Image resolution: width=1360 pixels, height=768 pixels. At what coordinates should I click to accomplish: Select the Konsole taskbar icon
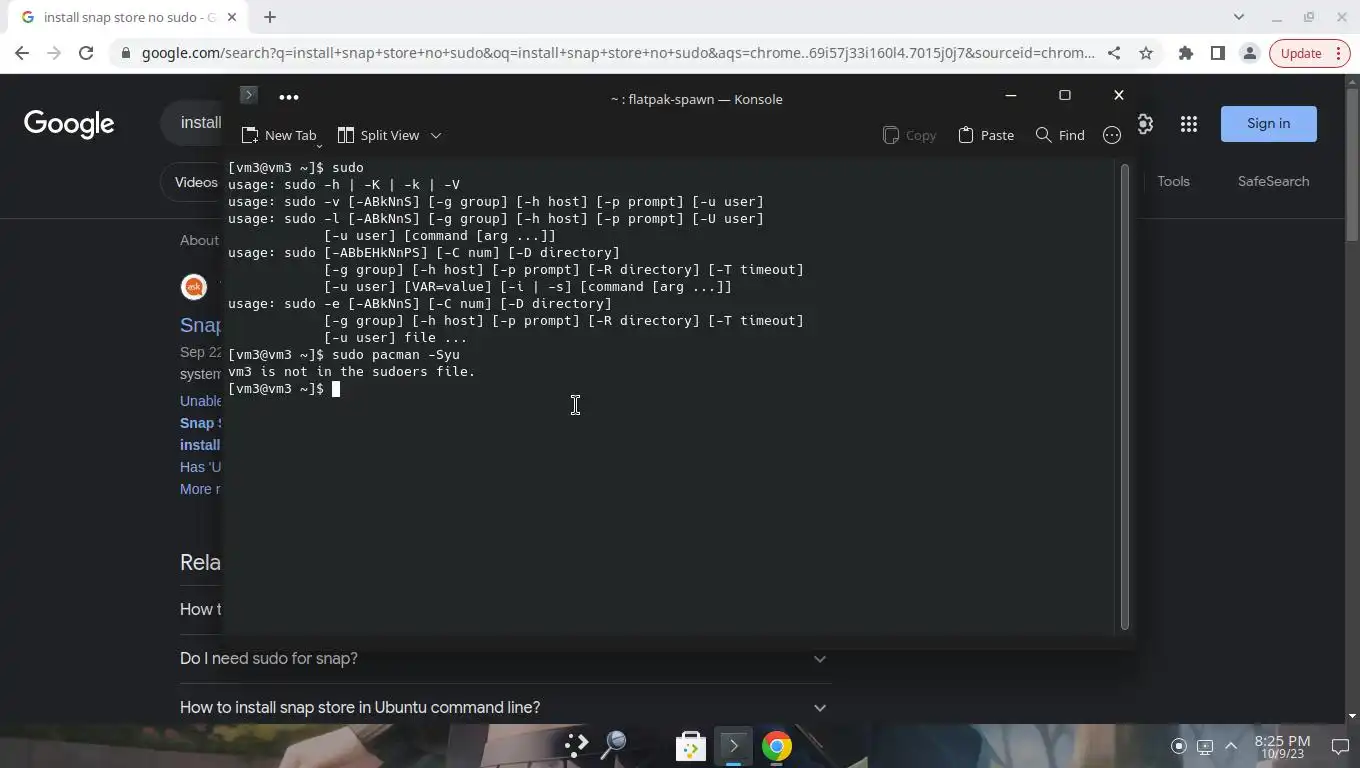tap(733, 746)
